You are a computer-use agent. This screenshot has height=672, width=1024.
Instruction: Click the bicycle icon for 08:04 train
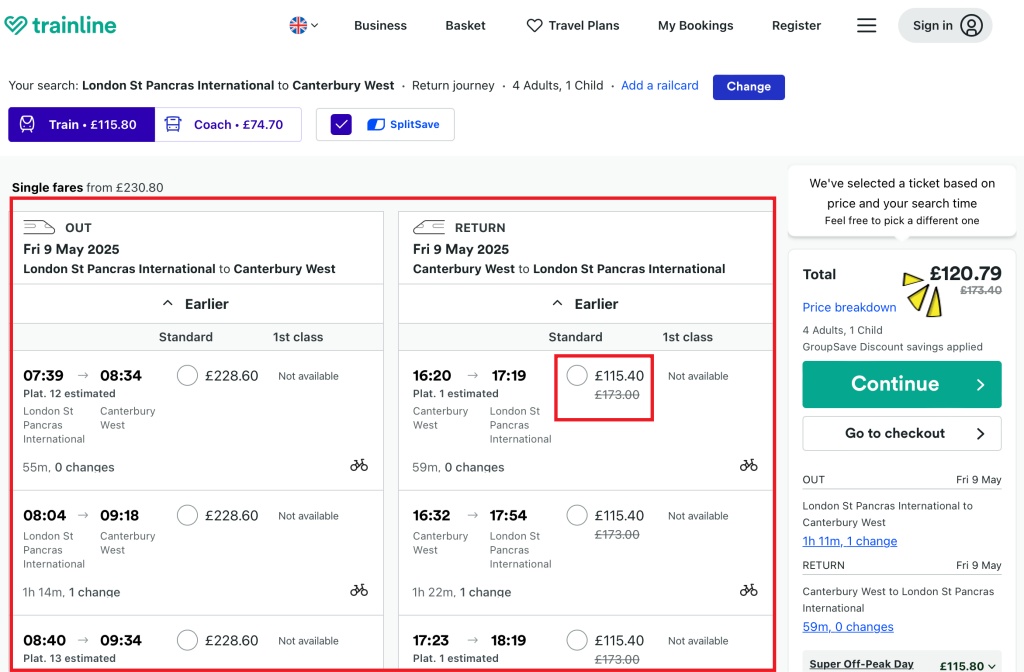[359, 590]
